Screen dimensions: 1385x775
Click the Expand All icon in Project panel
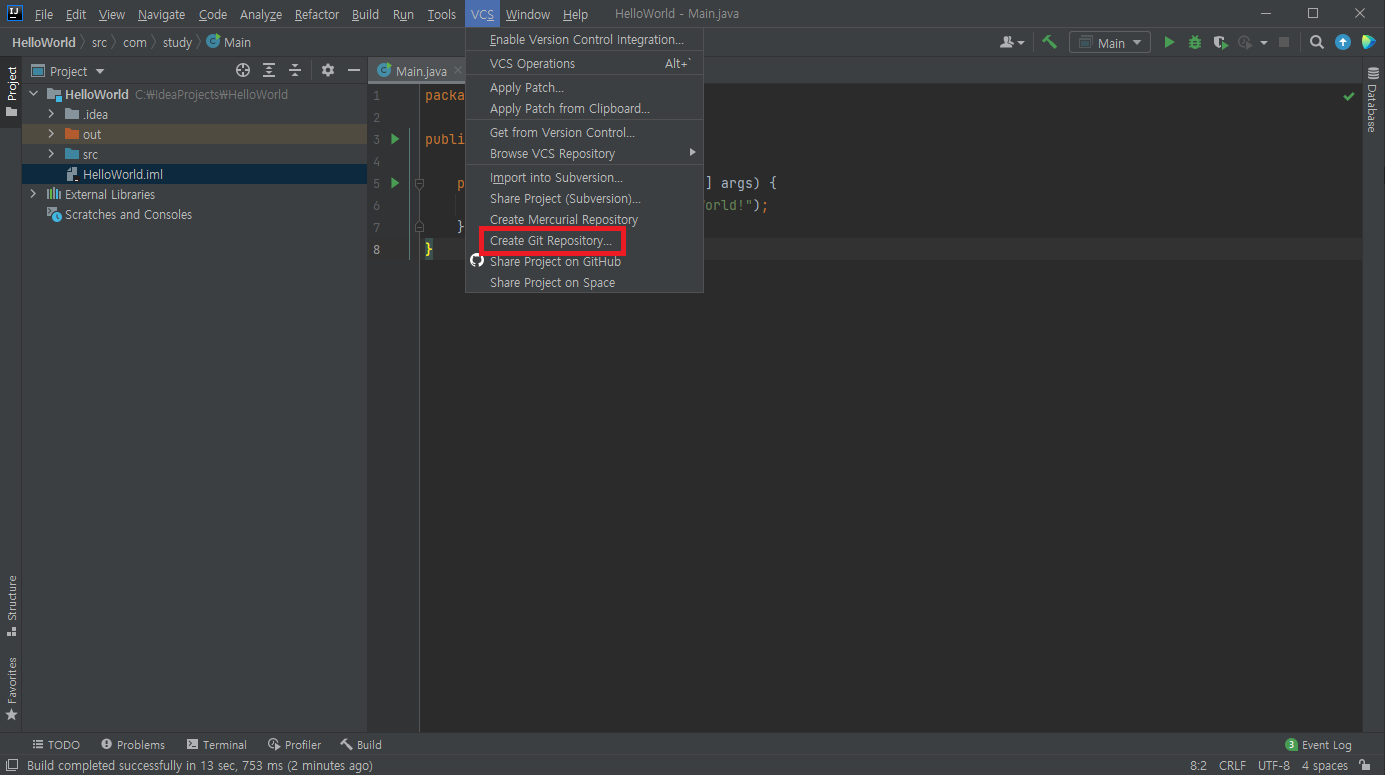(x=269, y=70)
